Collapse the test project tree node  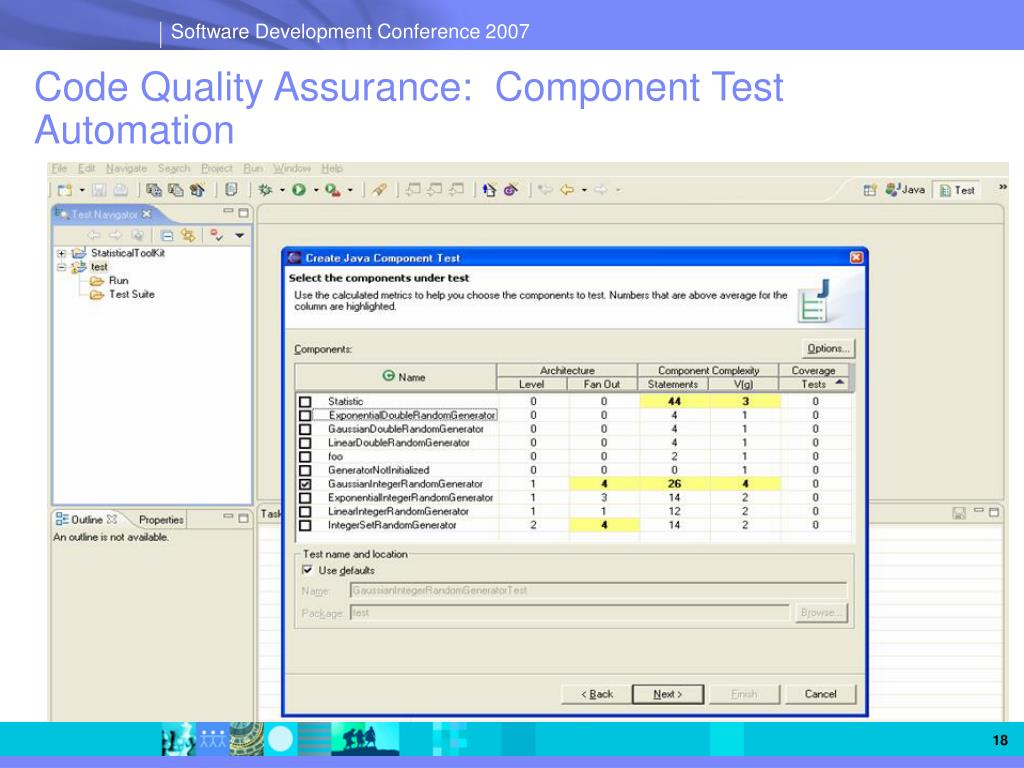tap(62, 267)
